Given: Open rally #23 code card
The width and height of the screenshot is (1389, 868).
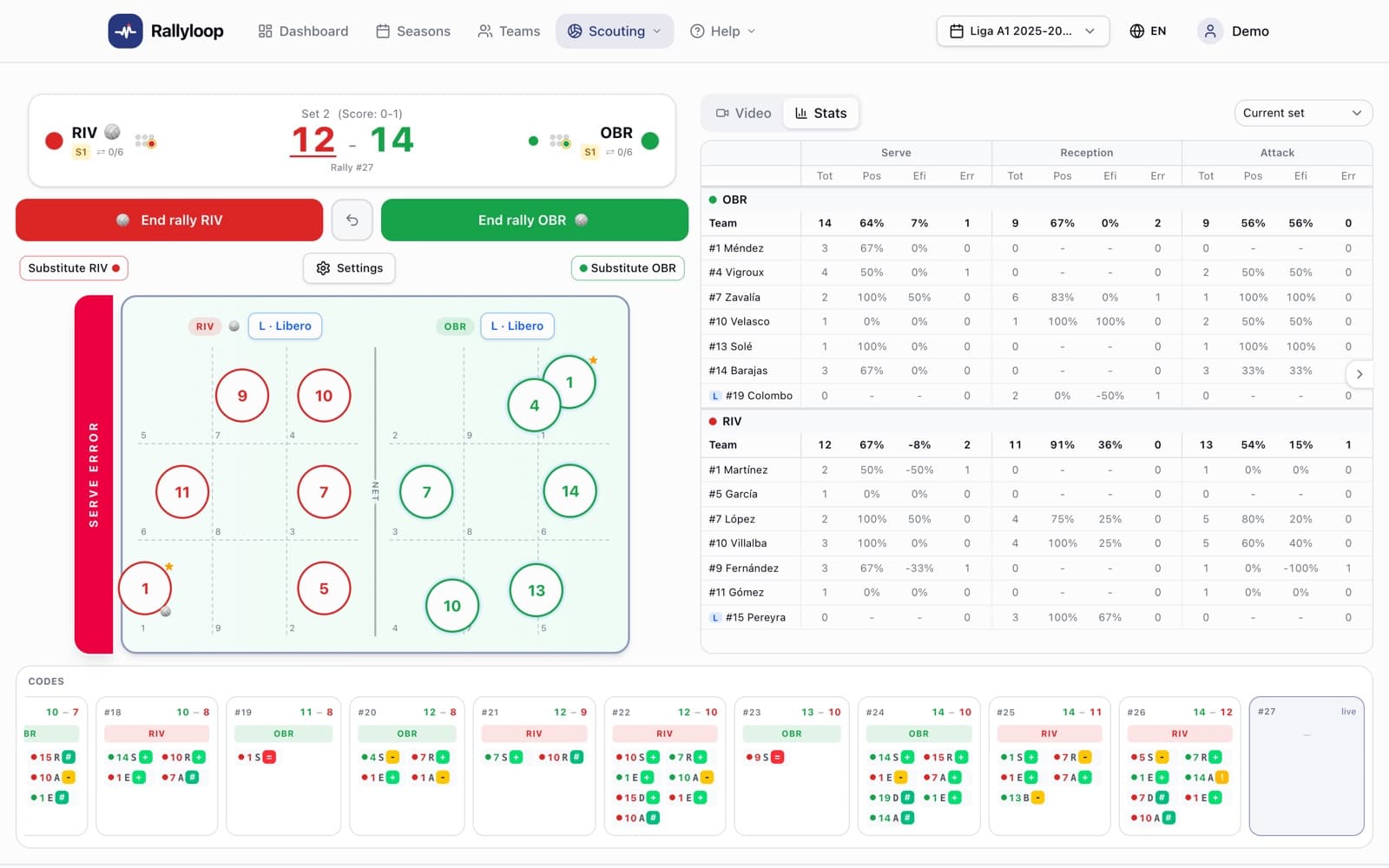Looking at the screenshot, I should pyautogui.click(x=792, y=766).
